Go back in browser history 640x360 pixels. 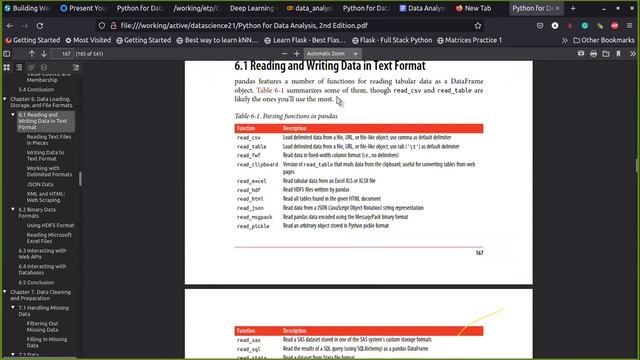(x=10, y=26)
